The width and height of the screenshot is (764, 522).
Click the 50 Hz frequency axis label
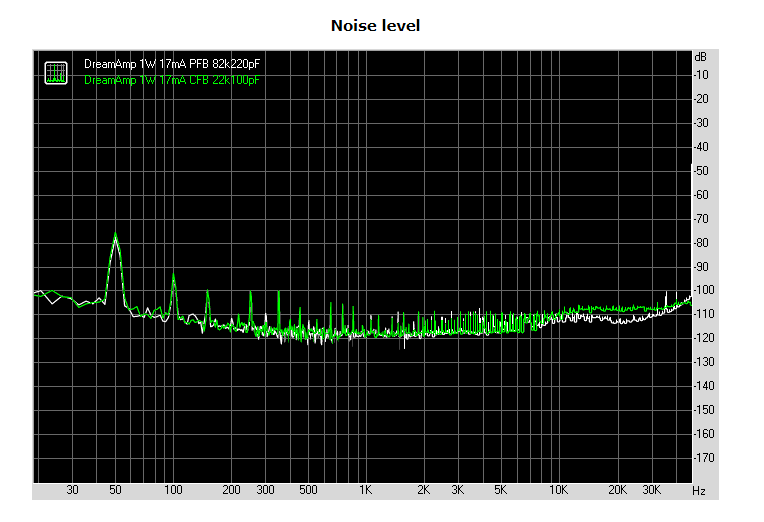115,490
